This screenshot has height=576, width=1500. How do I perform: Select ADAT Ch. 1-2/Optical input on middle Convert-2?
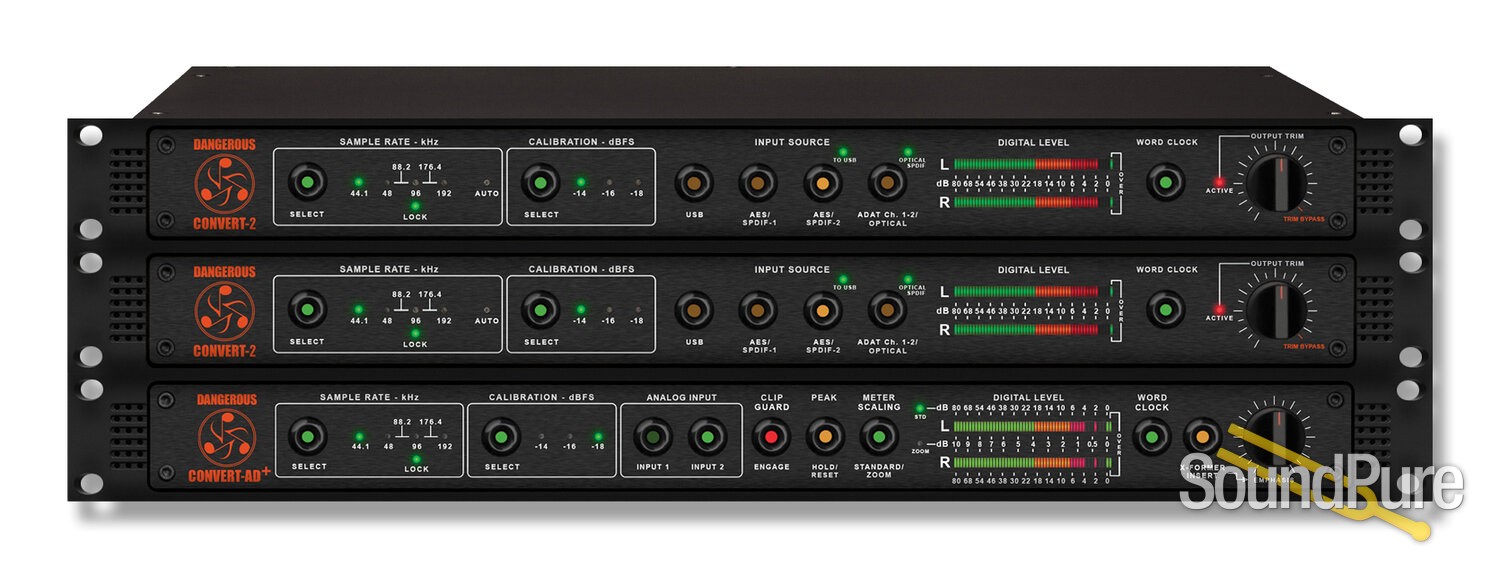[886, 310]
